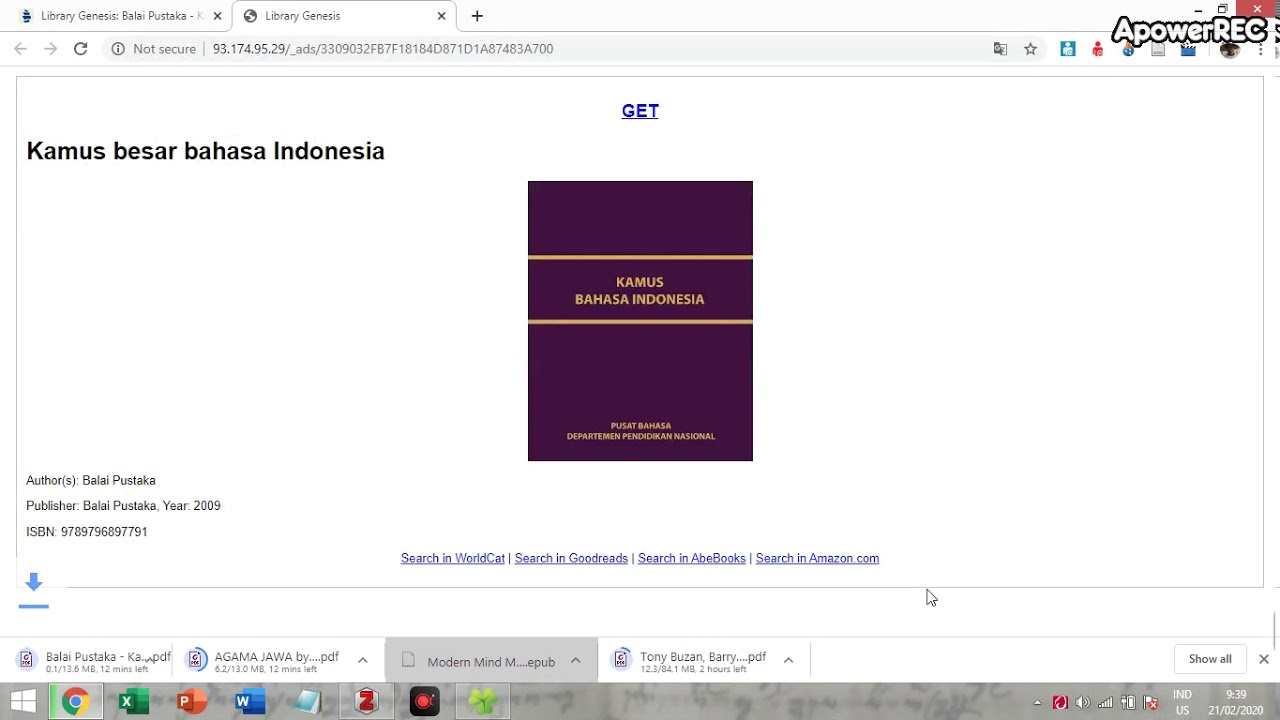
Task: Open the film clapperboard extension icon
Action: click(1188, 48)
